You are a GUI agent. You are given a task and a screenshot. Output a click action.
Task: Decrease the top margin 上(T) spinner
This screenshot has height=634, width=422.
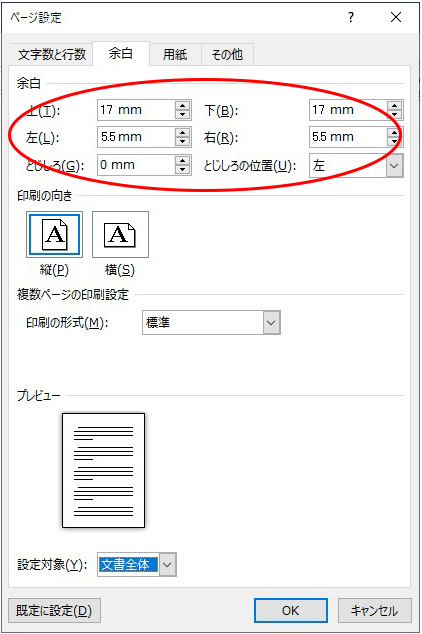tap(183, 115)
